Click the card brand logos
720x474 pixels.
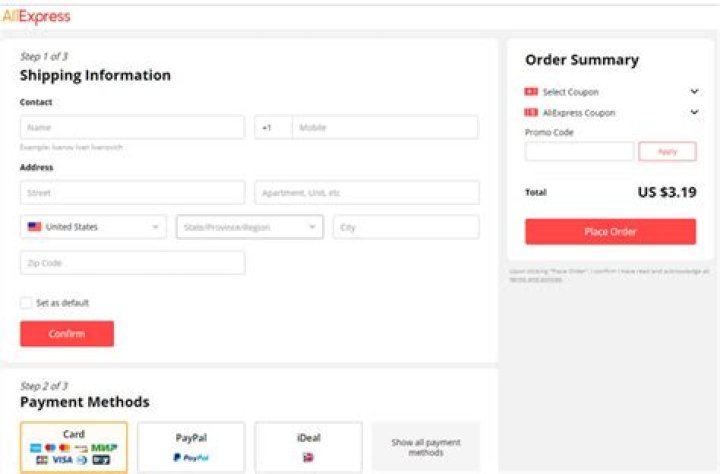[74, 453]
